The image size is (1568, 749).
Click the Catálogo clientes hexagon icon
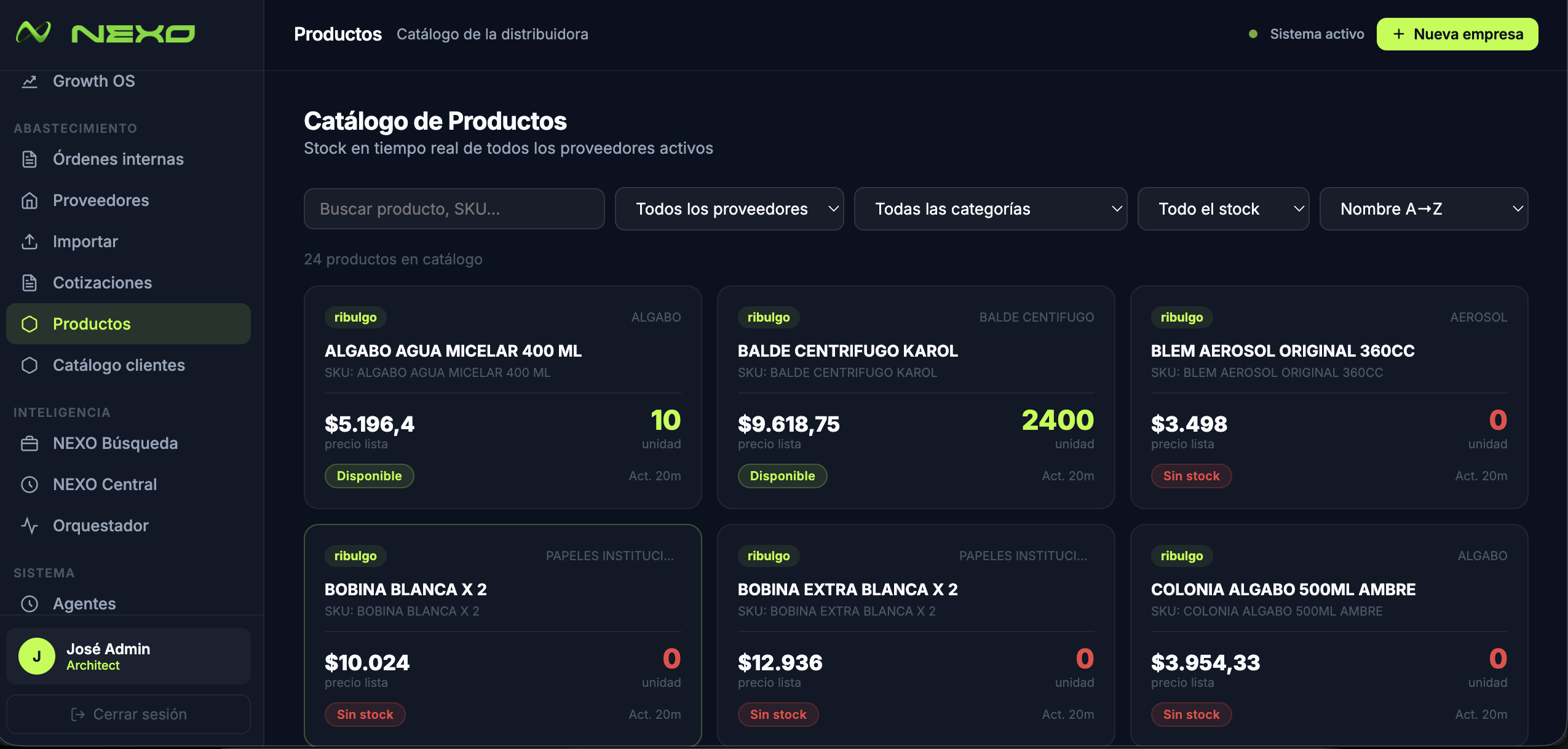tap(30, 365)
